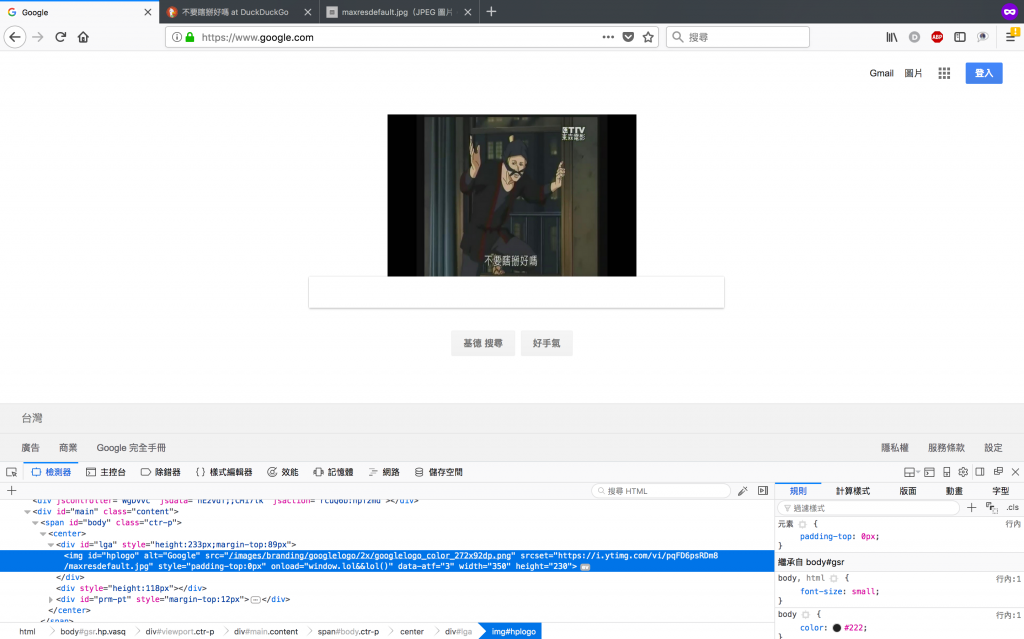This screenshot has width=1024, height=639.
Task: Collapse the center element node
Action: click(x=43, y=534)
